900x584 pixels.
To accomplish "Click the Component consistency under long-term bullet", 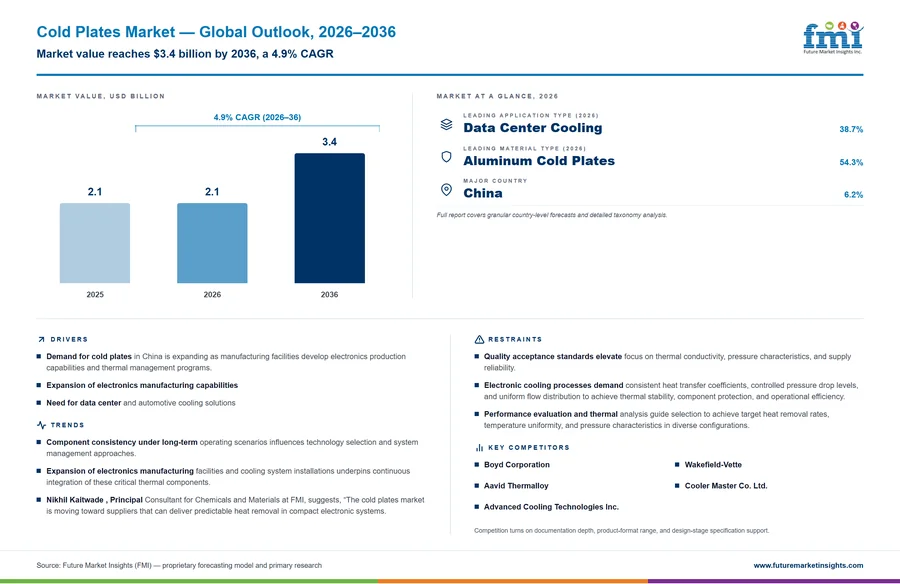I will pos(227,448).
